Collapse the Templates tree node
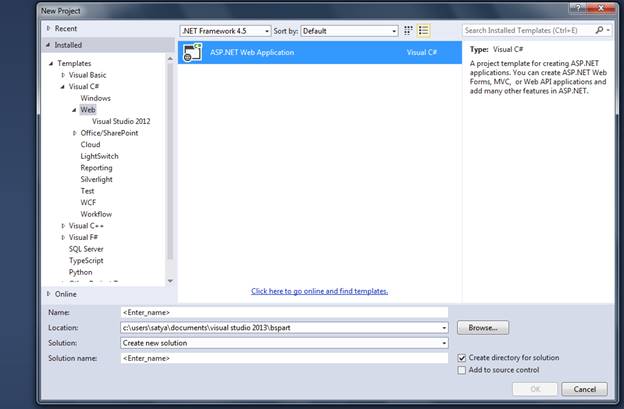 (51, 64)
